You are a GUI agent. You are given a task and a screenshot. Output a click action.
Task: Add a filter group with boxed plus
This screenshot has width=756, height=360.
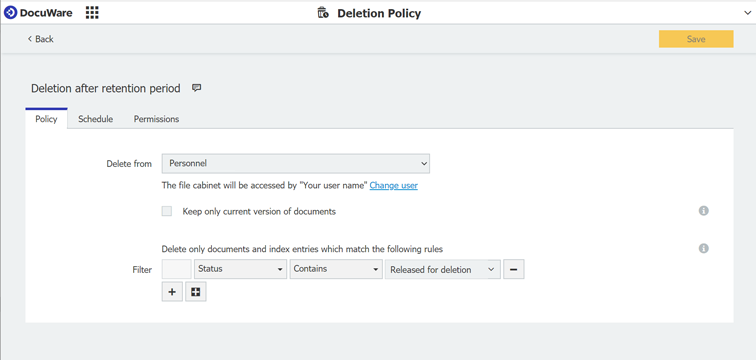click(x=196, y=292)
